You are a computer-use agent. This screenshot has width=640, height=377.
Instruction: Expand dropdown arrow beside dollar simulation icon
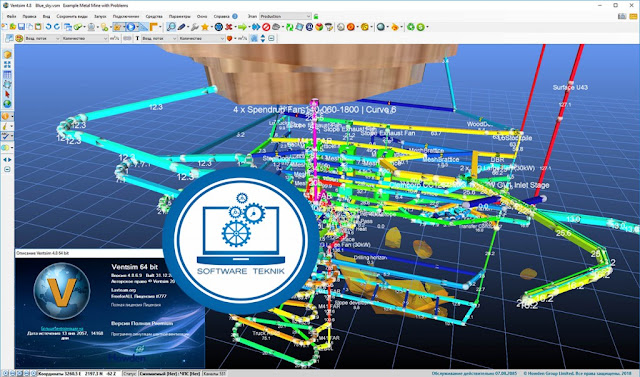pyautogui.click(x=427, y=27)
